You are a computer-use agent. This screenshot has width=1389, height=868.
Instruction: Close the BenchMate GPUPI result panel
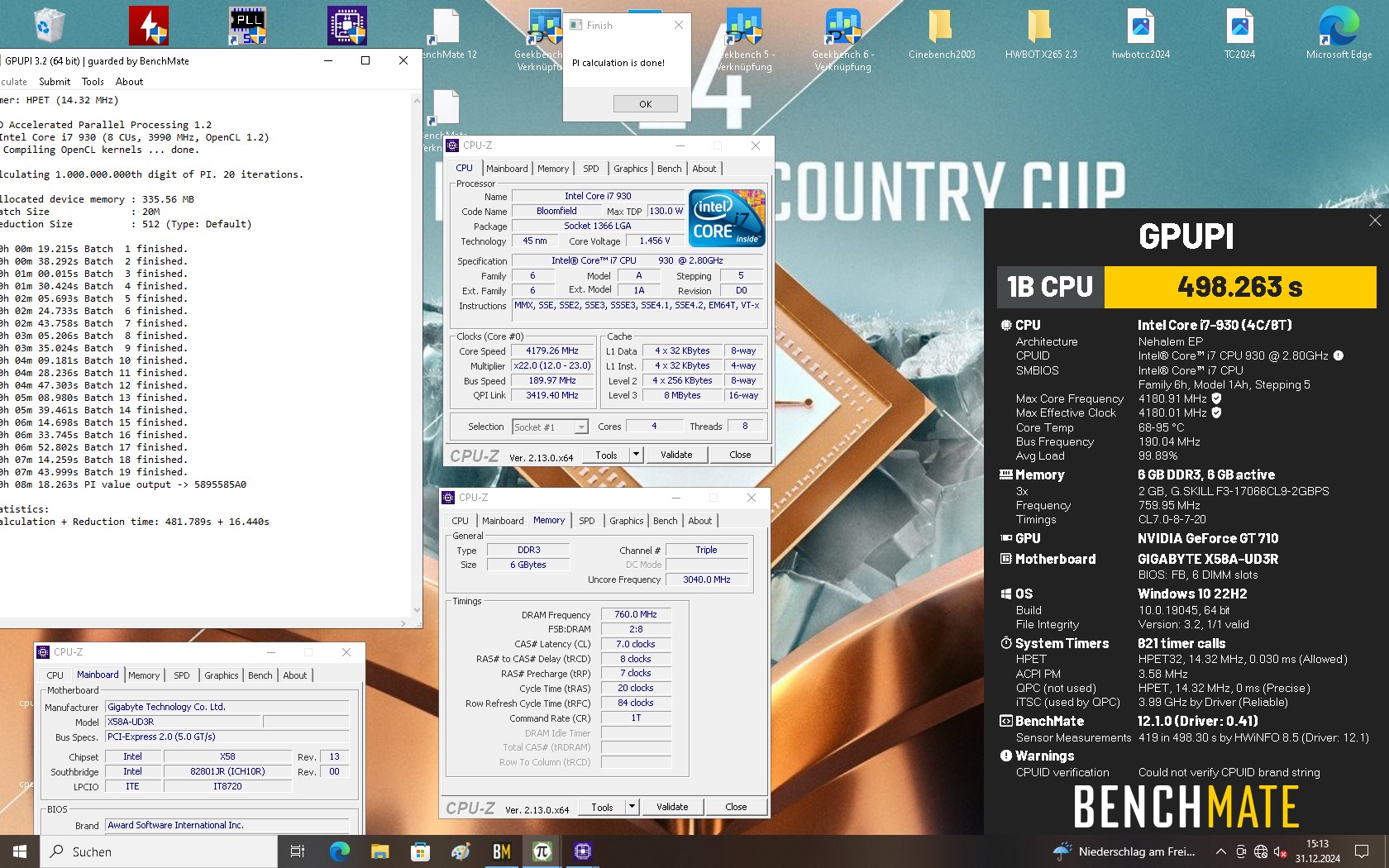1375,220
